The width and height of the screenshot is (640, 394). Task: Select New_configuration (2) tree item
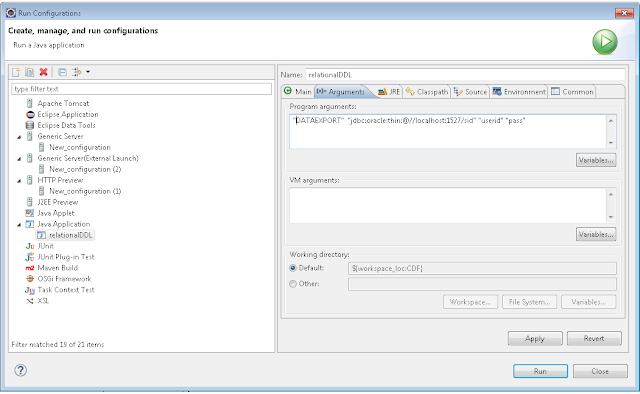click(85, 169)
